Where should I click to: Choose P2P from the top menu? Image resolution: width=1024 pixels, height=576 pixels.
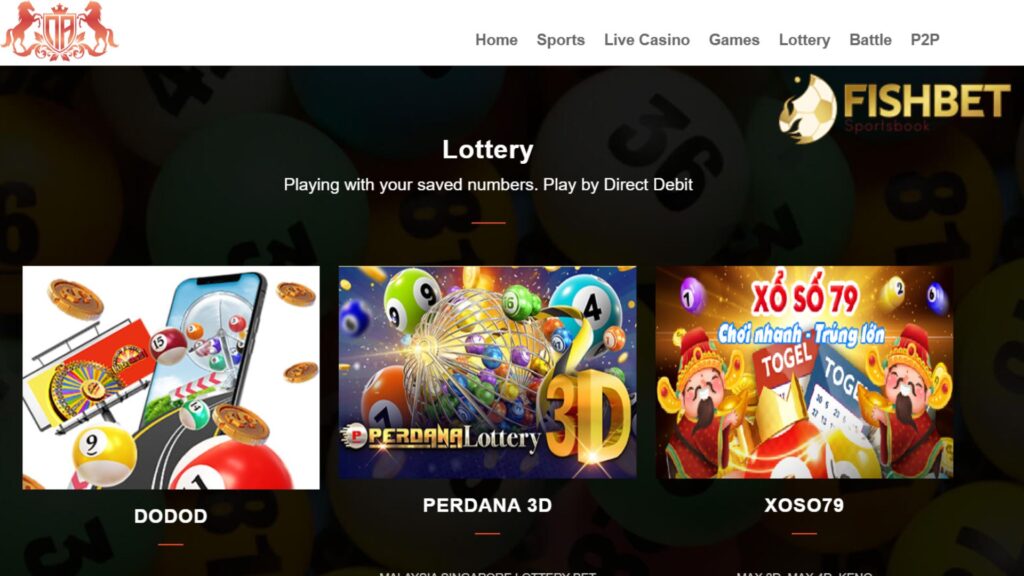click(925, 40)
